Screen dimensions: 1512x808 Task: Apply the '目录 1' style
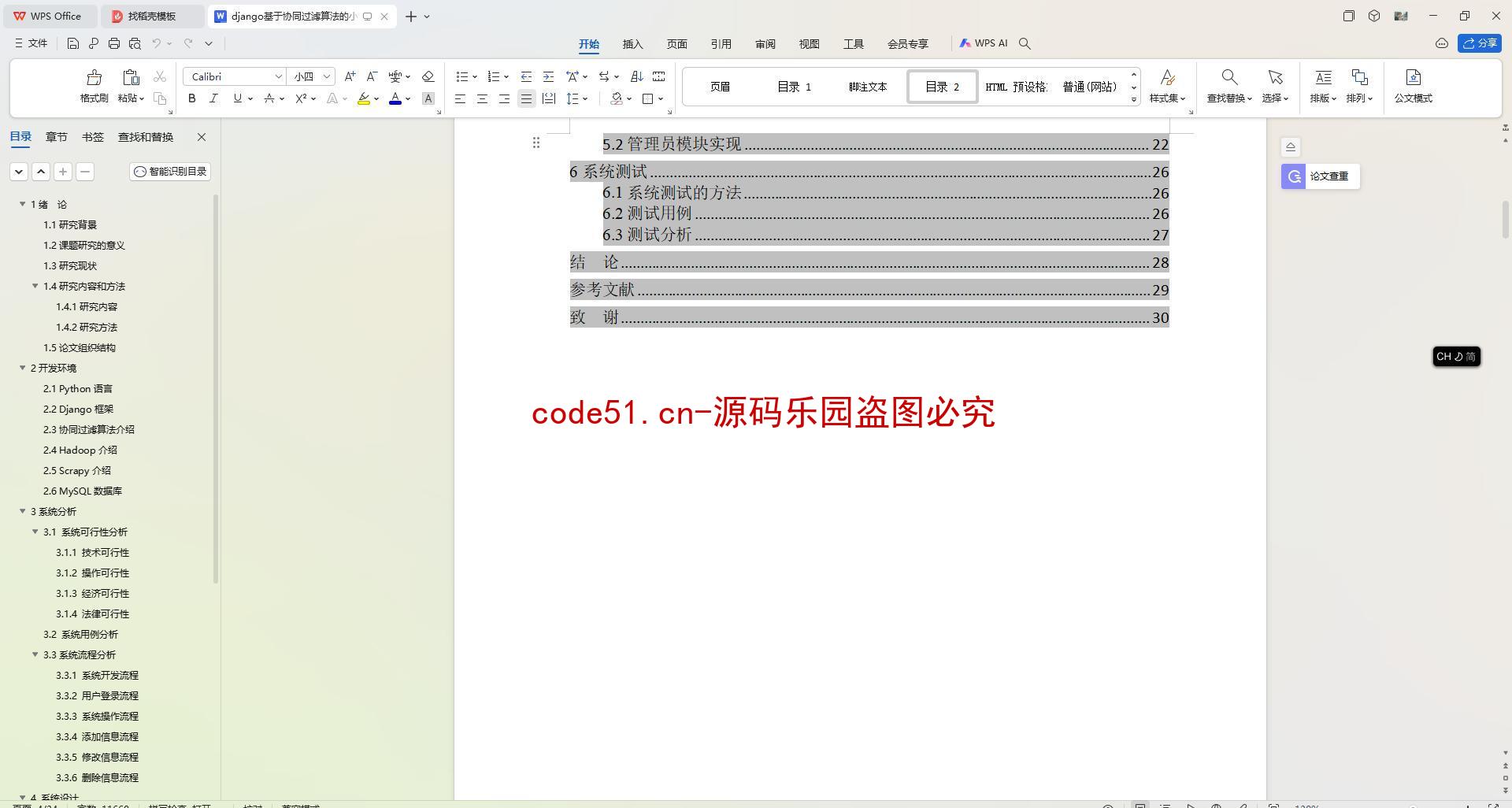coord(794,87)
